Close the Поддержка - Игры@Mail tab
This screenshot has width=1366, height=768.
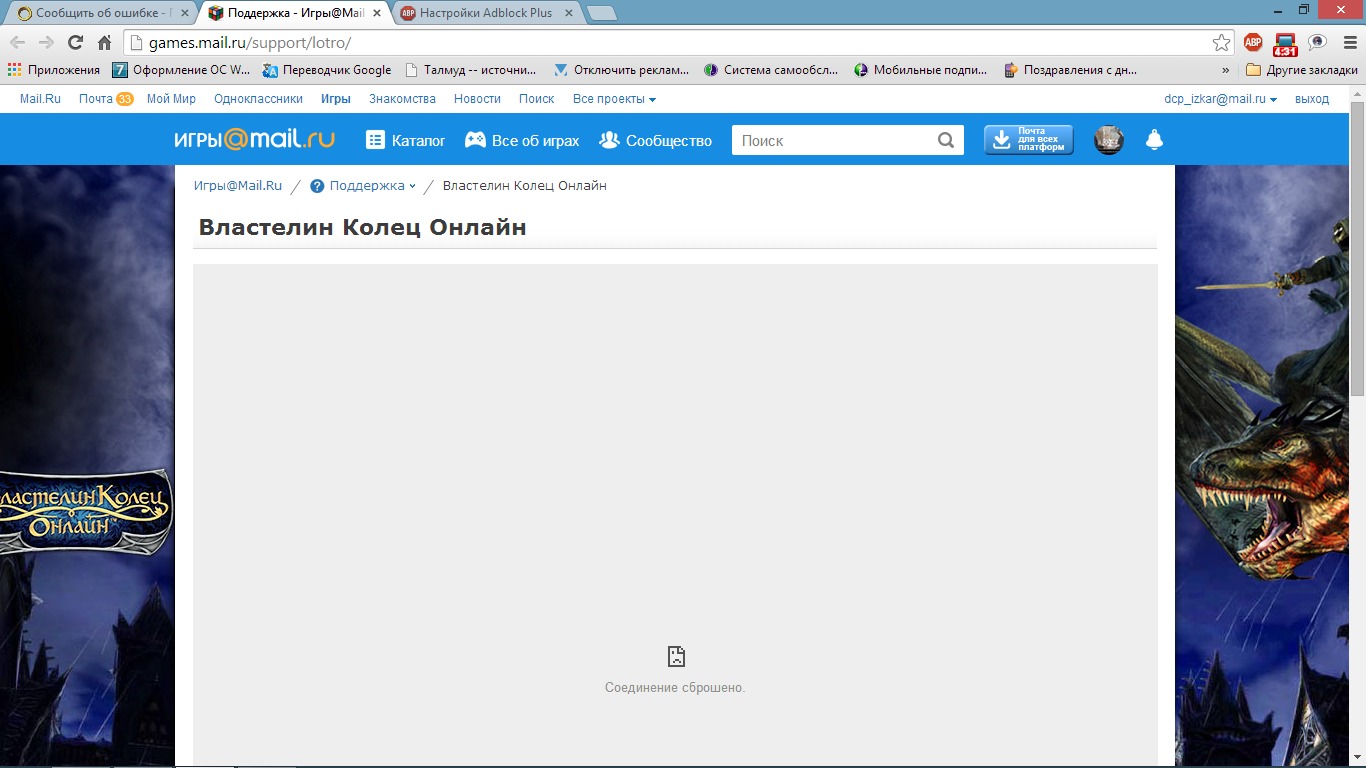[x=377, y=14]
